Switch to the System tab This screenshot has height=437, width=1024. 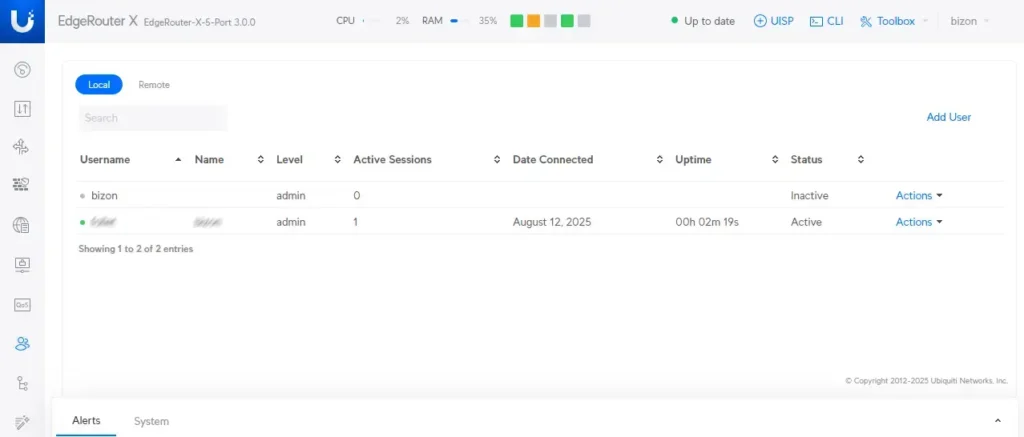[x=152, y=421]
